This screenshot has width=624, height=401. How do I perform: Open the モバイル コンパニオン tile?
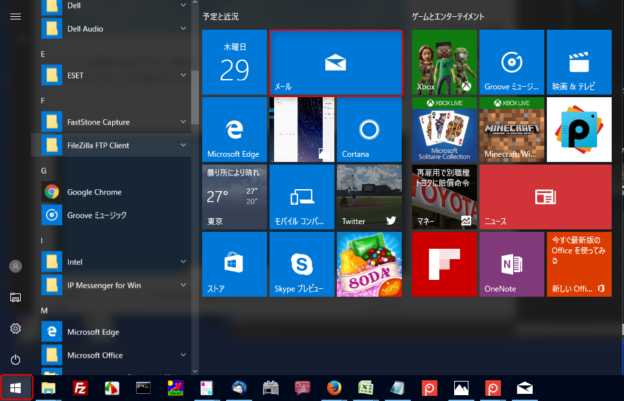pos(302,197)
